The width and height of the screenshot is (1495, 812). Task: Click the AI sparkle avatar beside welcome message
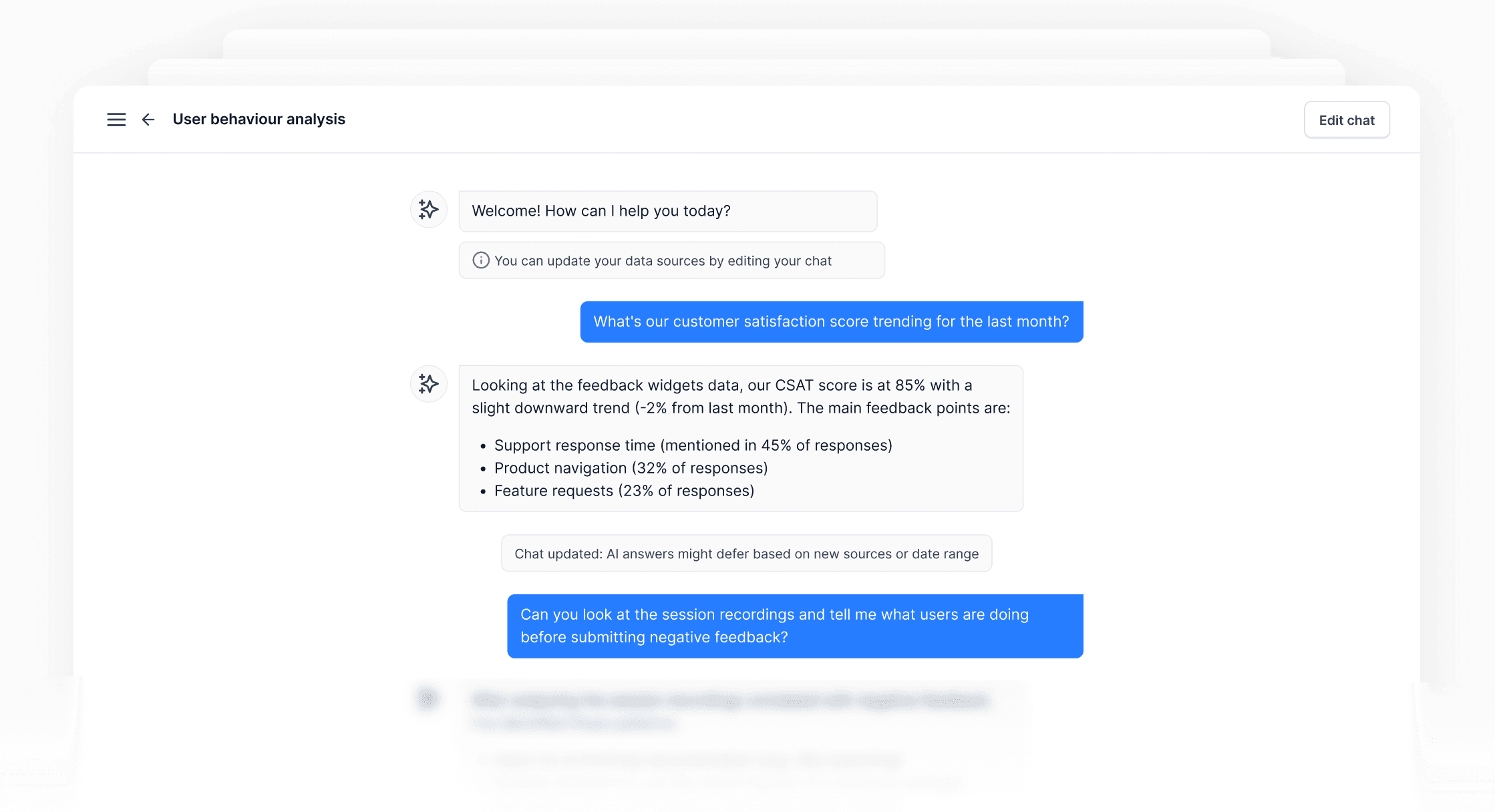coord(428,210)
